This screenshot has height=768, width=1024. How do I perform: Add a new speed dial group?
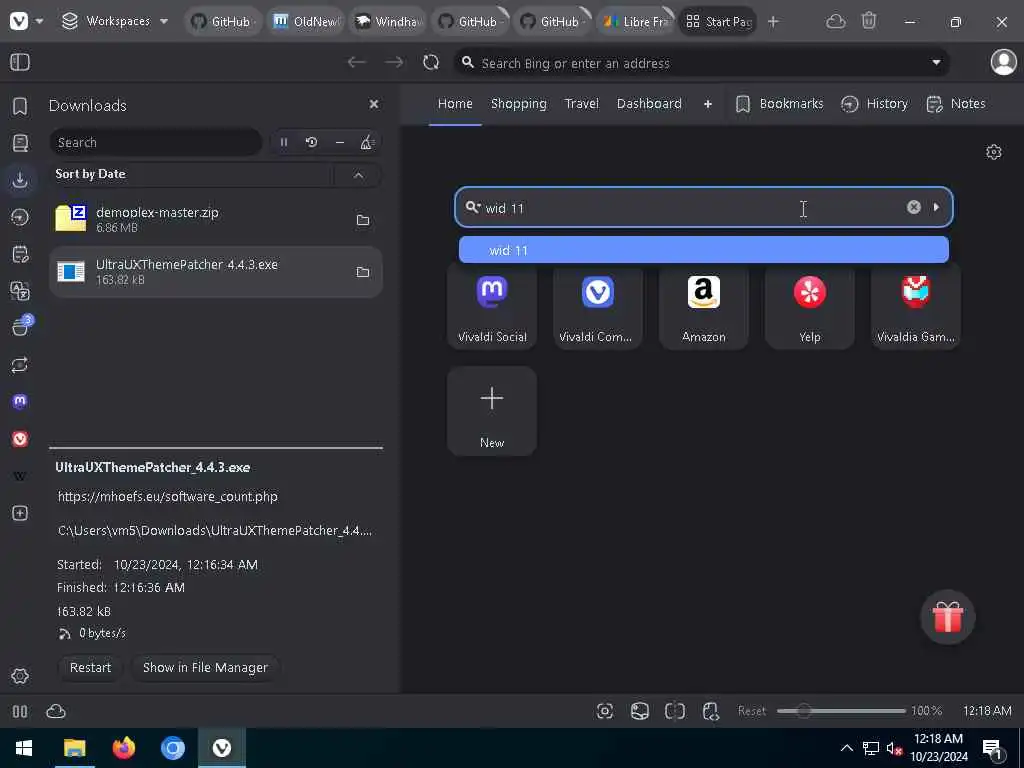pos(707,104)
